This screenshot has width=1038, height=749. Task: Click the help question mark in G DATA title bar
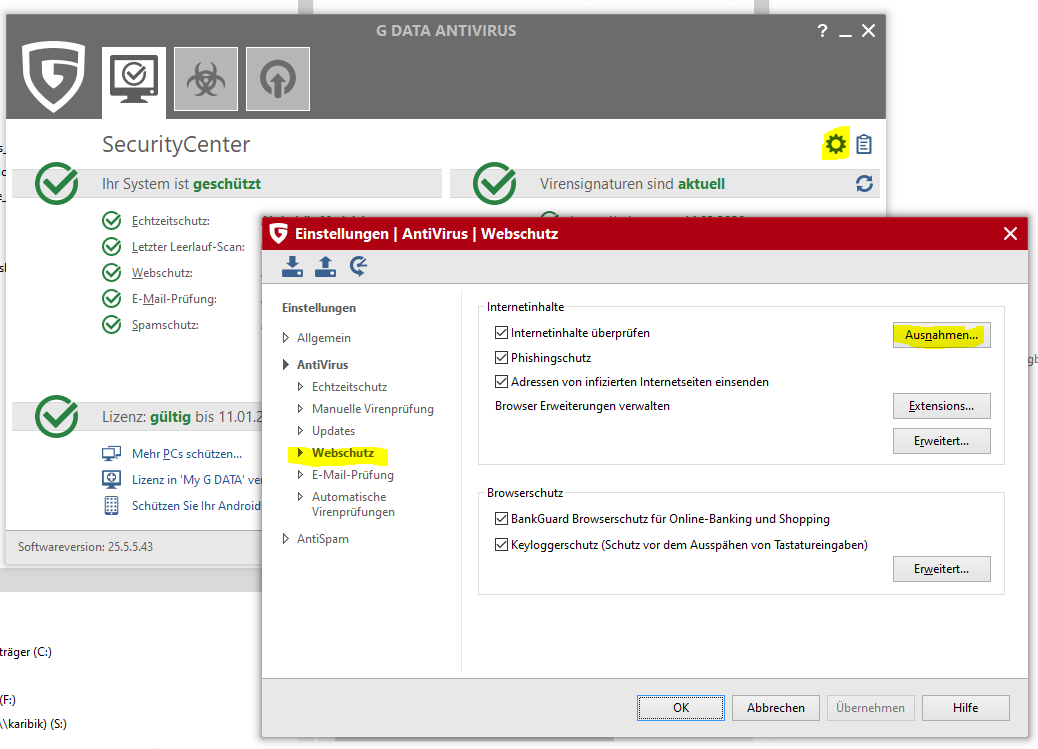point(822,30)
